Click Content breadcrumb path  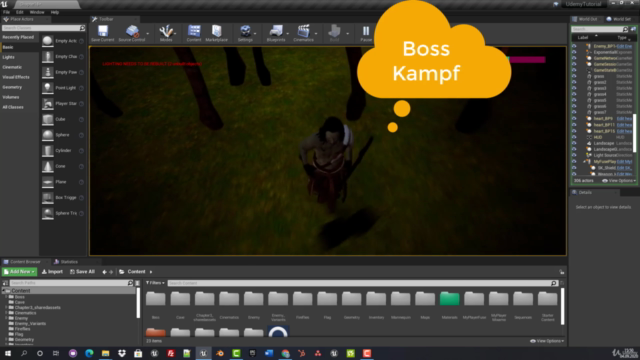point(136,272)
